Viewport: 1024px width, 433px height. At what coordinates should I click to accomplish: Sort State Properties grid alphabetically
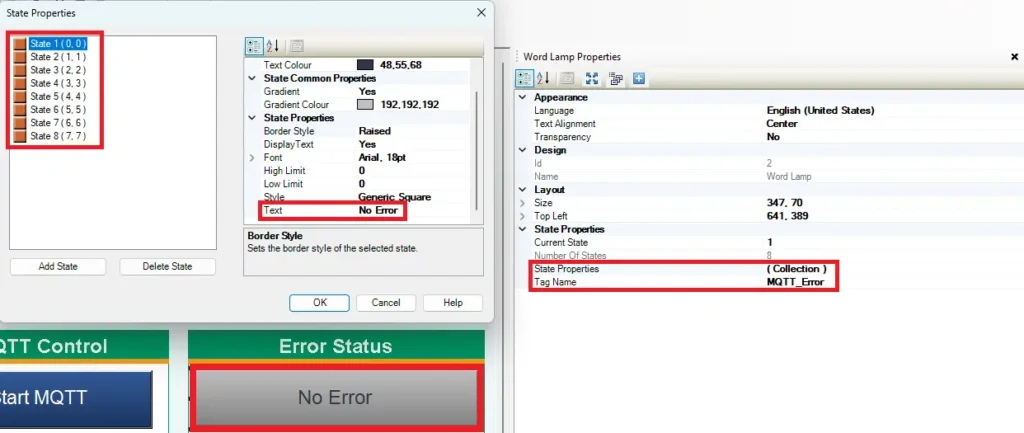click(x=273, y=46)
